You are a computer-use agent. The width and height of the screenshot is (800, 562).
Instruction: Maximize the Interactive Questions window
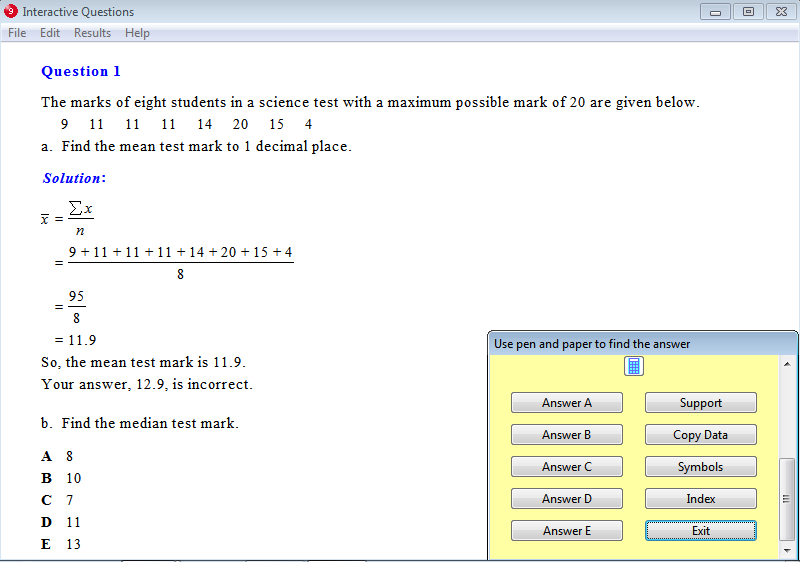click(x=747, y=12)
